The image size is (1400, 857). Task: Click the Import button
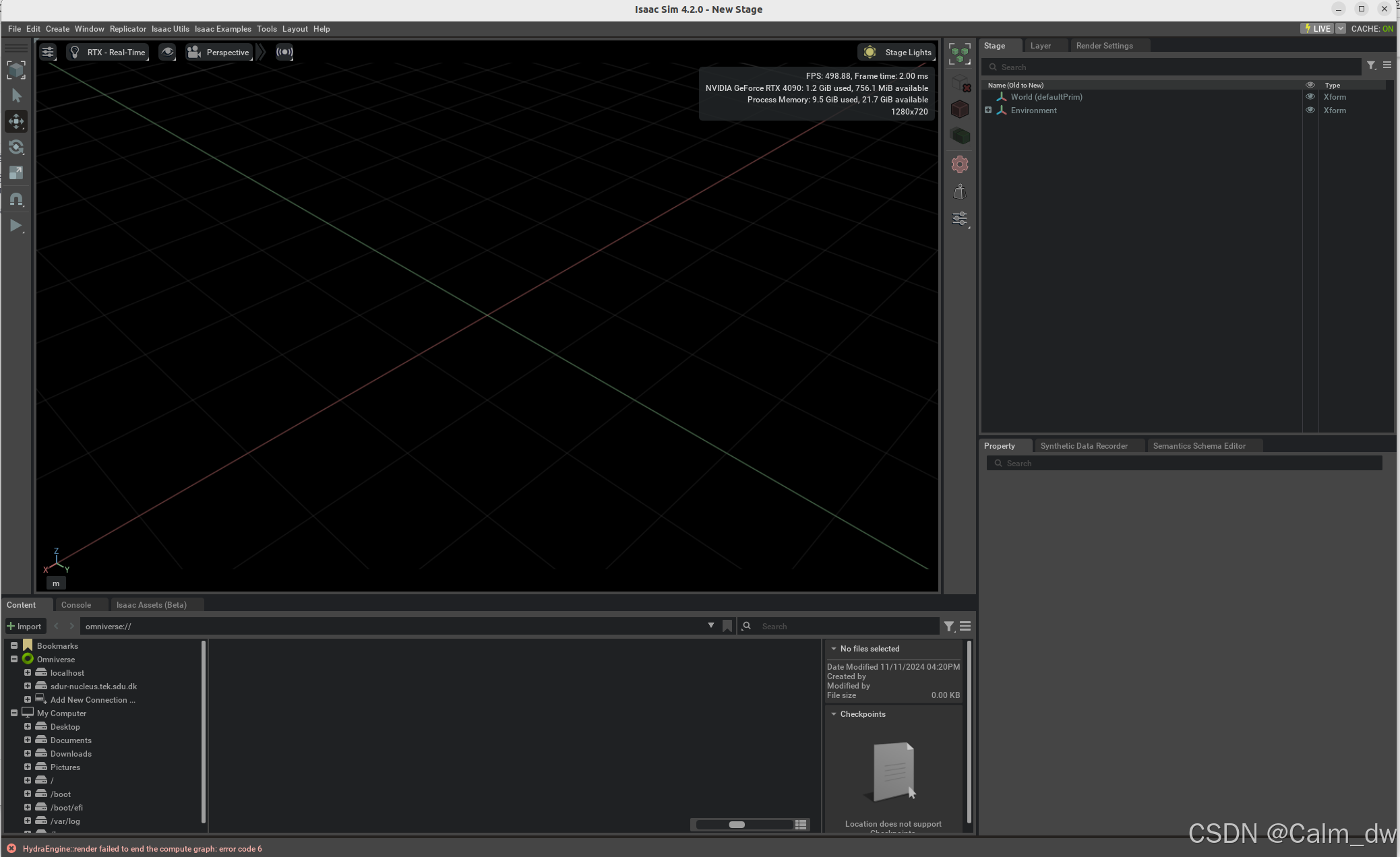click(25, 626)
